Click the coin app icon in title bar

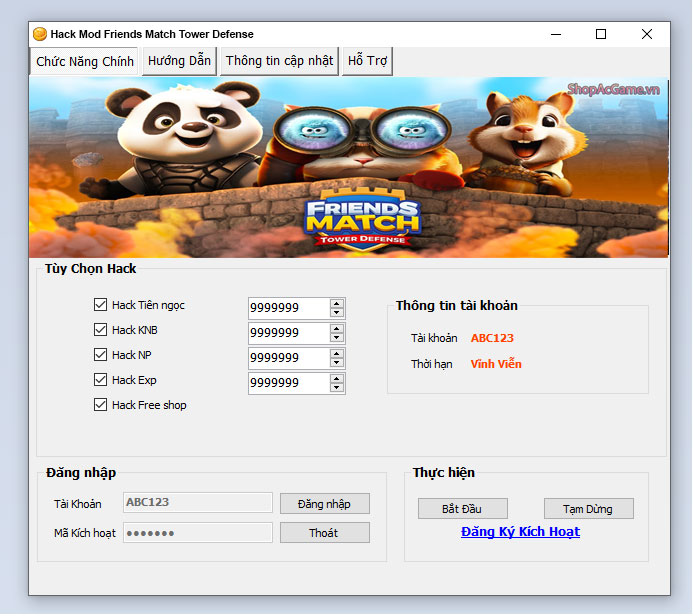40,34
